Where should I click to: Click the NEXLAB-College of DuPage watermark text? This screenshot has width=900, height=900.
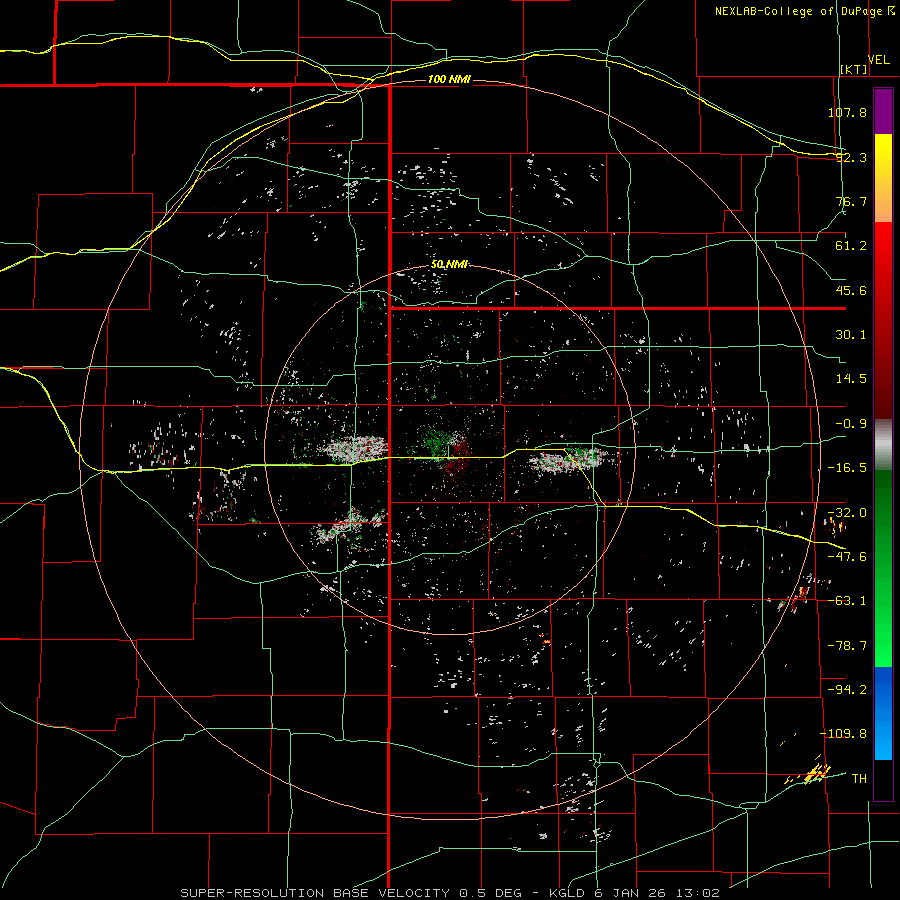[x=801, y=11]
